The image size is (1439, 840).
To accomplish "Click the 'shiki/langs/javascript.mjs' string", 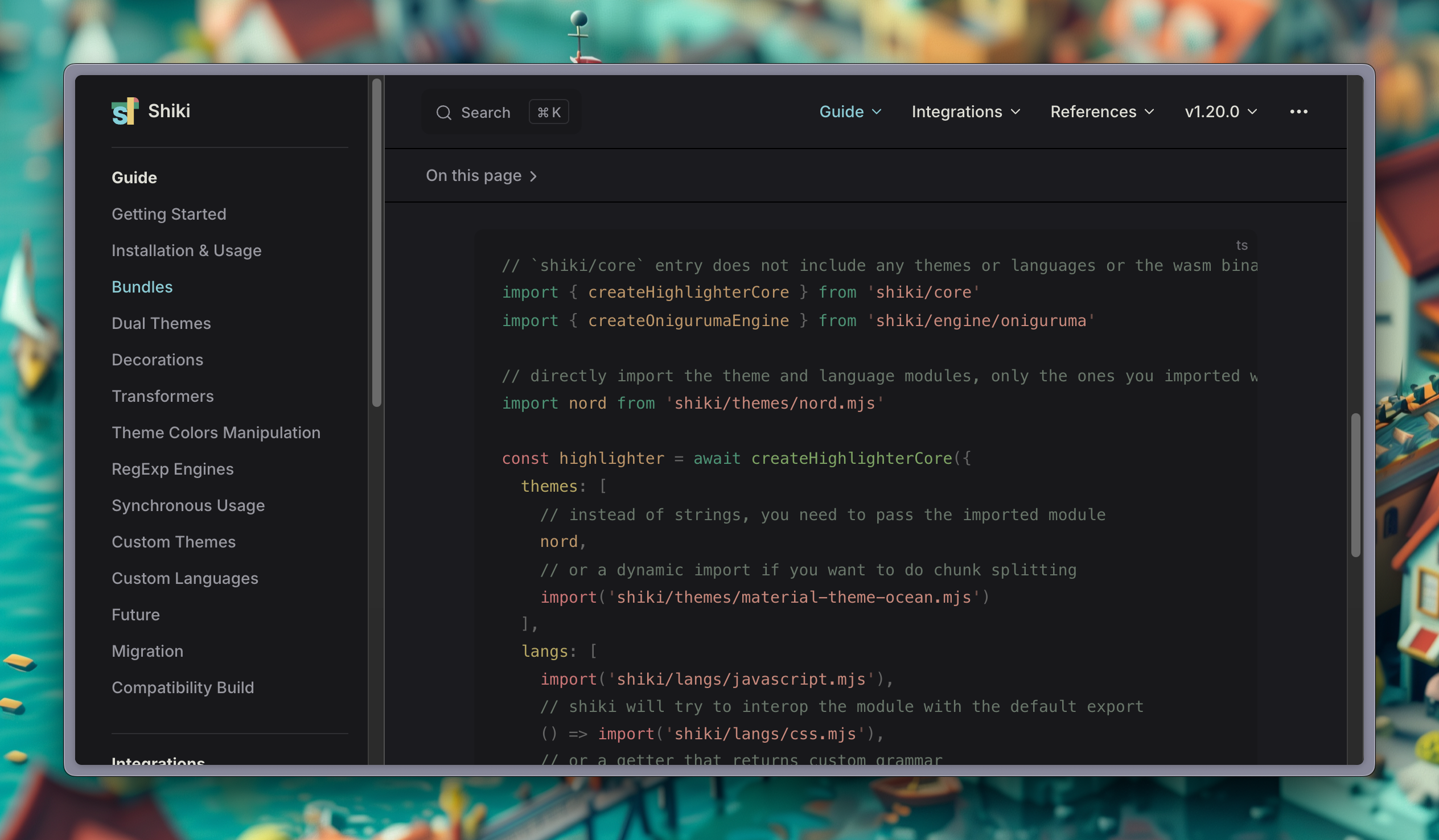I will [x=741, y=679].
